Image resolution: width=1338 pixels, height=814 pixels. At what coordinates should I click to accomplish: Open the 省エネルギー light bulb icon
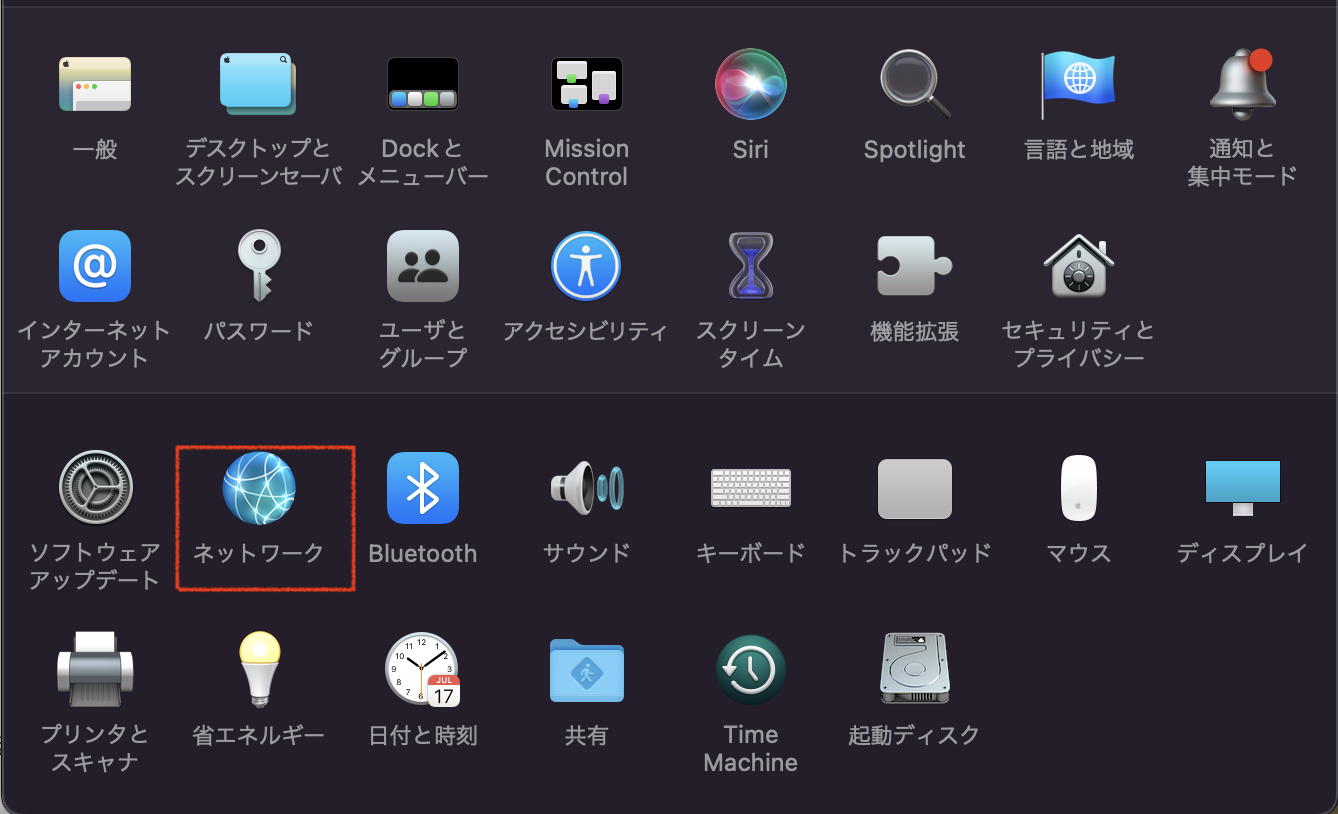point(259,669)
